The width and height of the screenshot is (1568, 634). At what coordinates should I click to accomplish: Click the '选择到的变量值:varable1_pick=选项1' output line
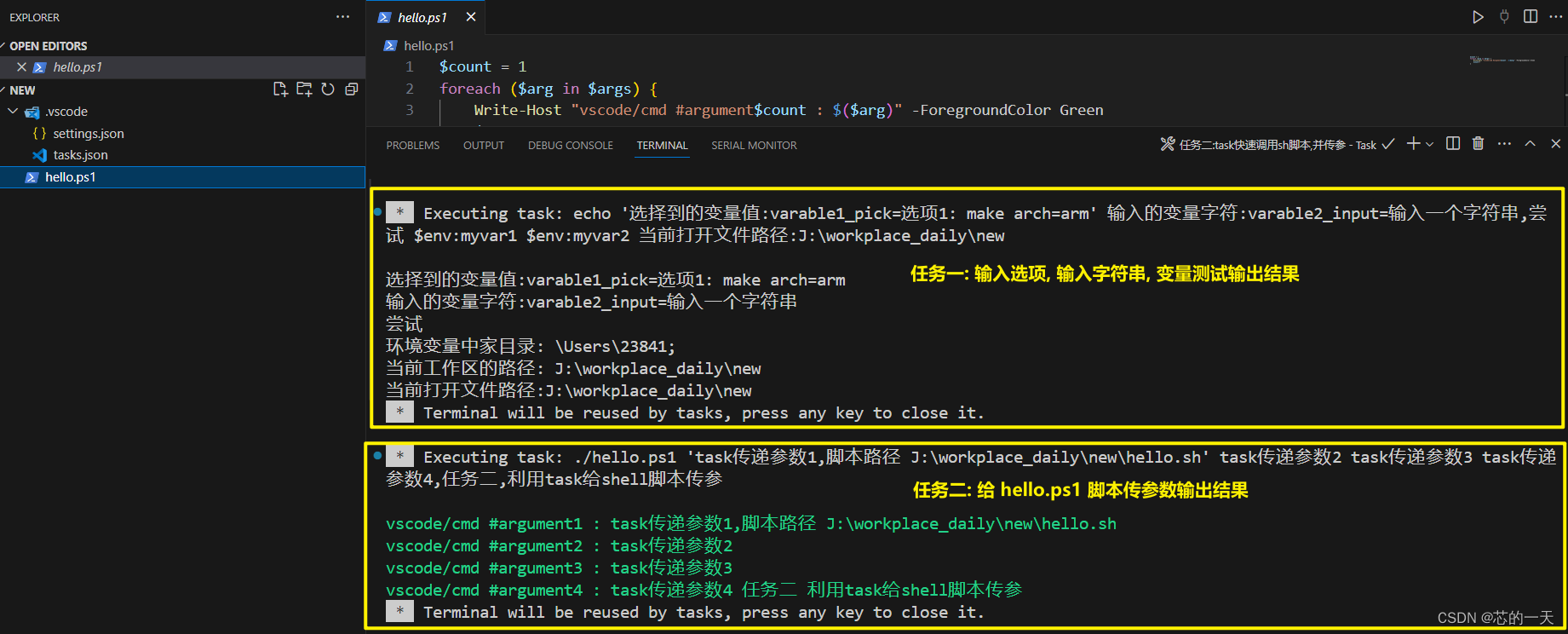615,280
